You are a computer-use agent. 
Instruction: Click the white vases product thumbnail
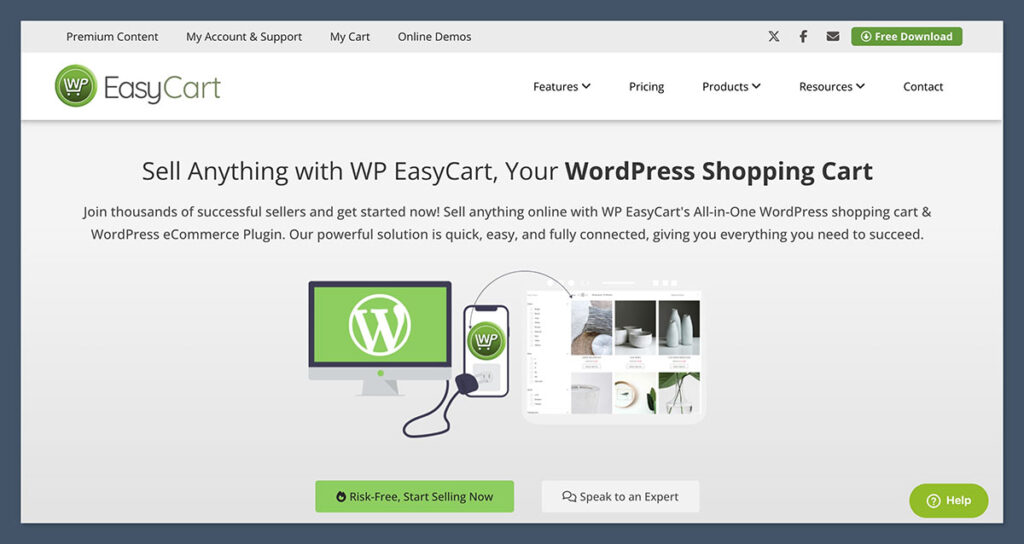[x=679, y=326]
